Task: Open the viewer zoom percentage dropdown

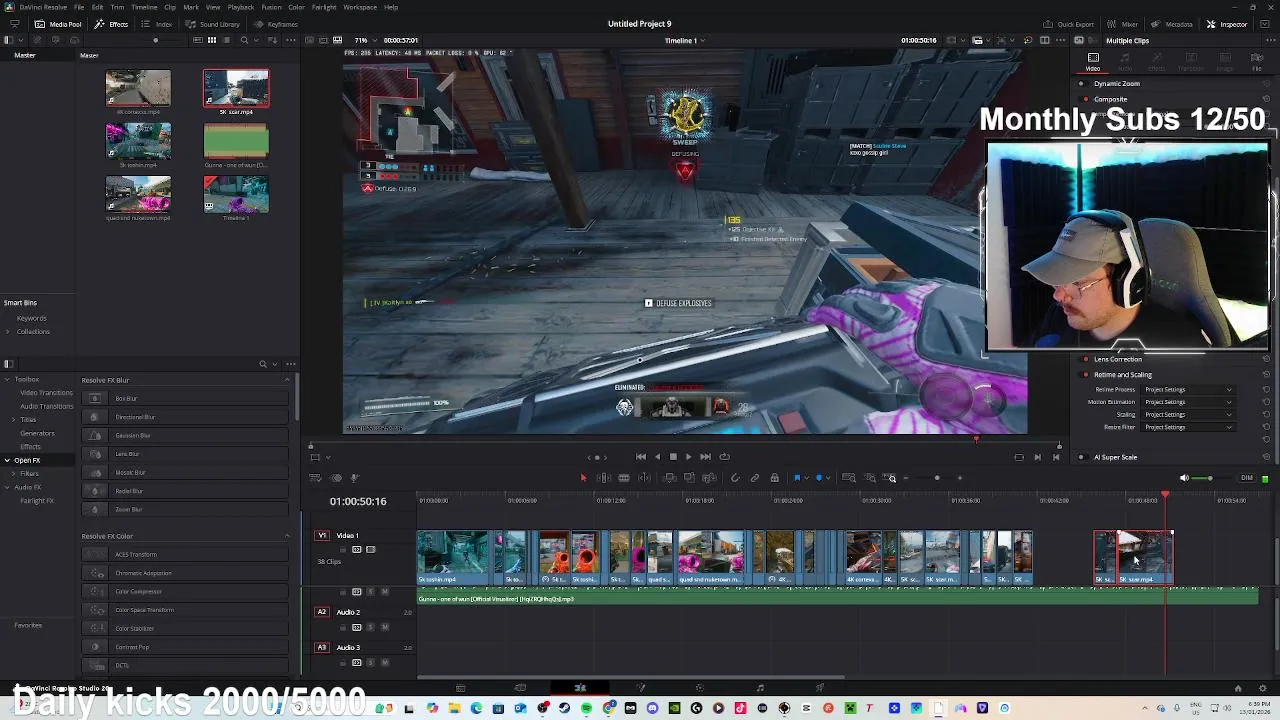Action: [x=364, y=41]
